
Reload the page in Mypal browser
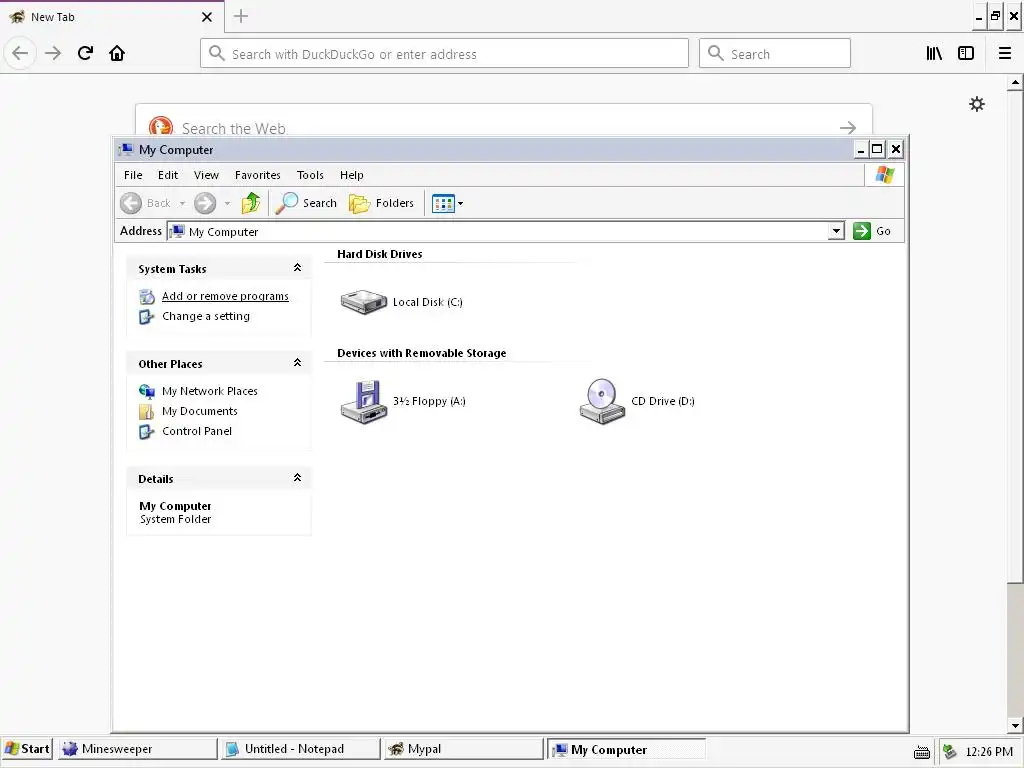85,53
